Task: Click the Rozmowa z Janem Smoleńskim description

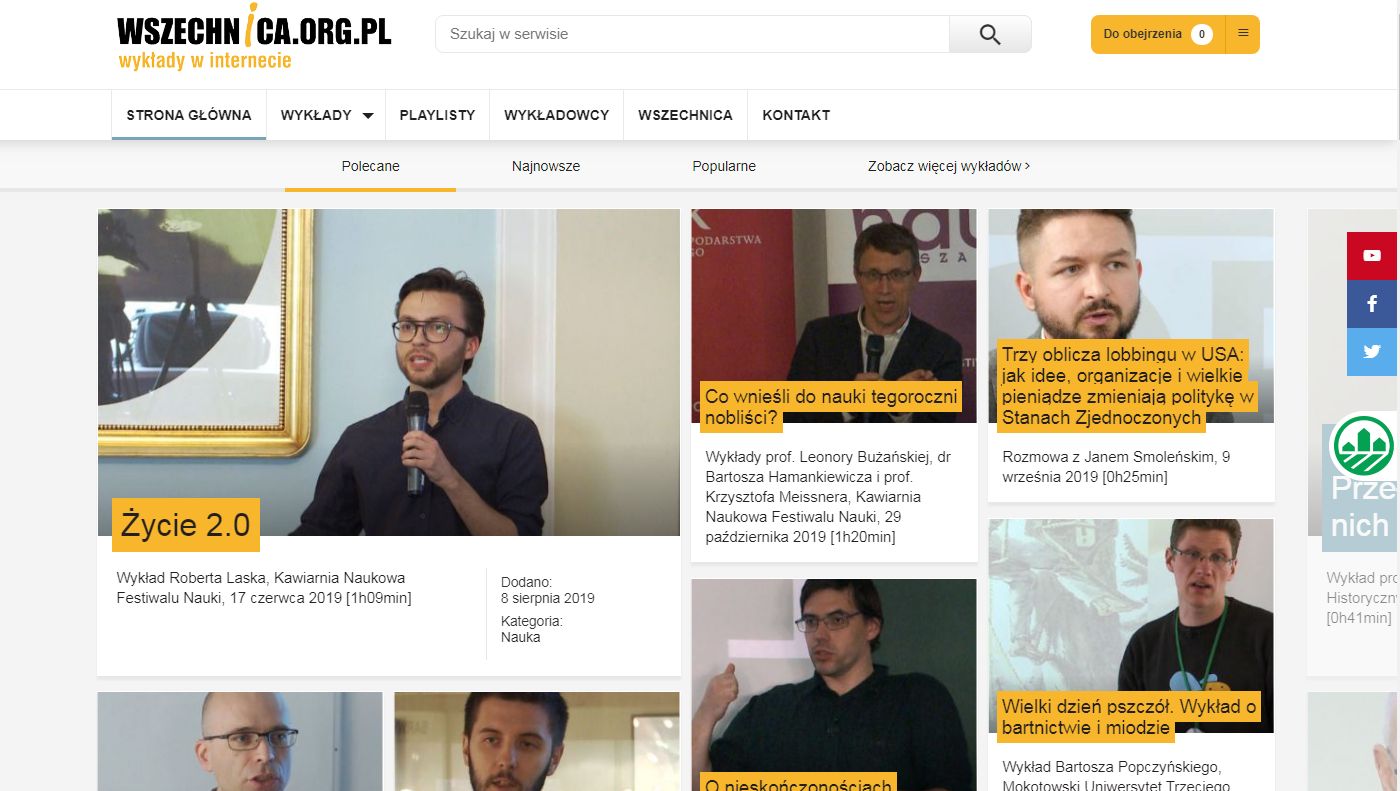Action: [1116, 467]
